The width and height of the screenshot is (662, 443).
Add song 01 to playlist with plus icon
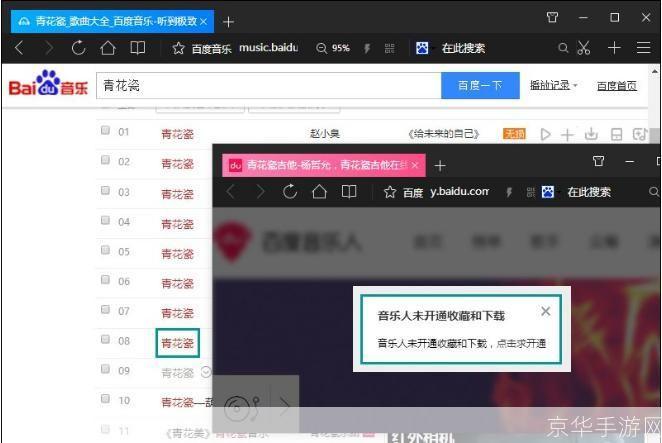tap(567, 135)
